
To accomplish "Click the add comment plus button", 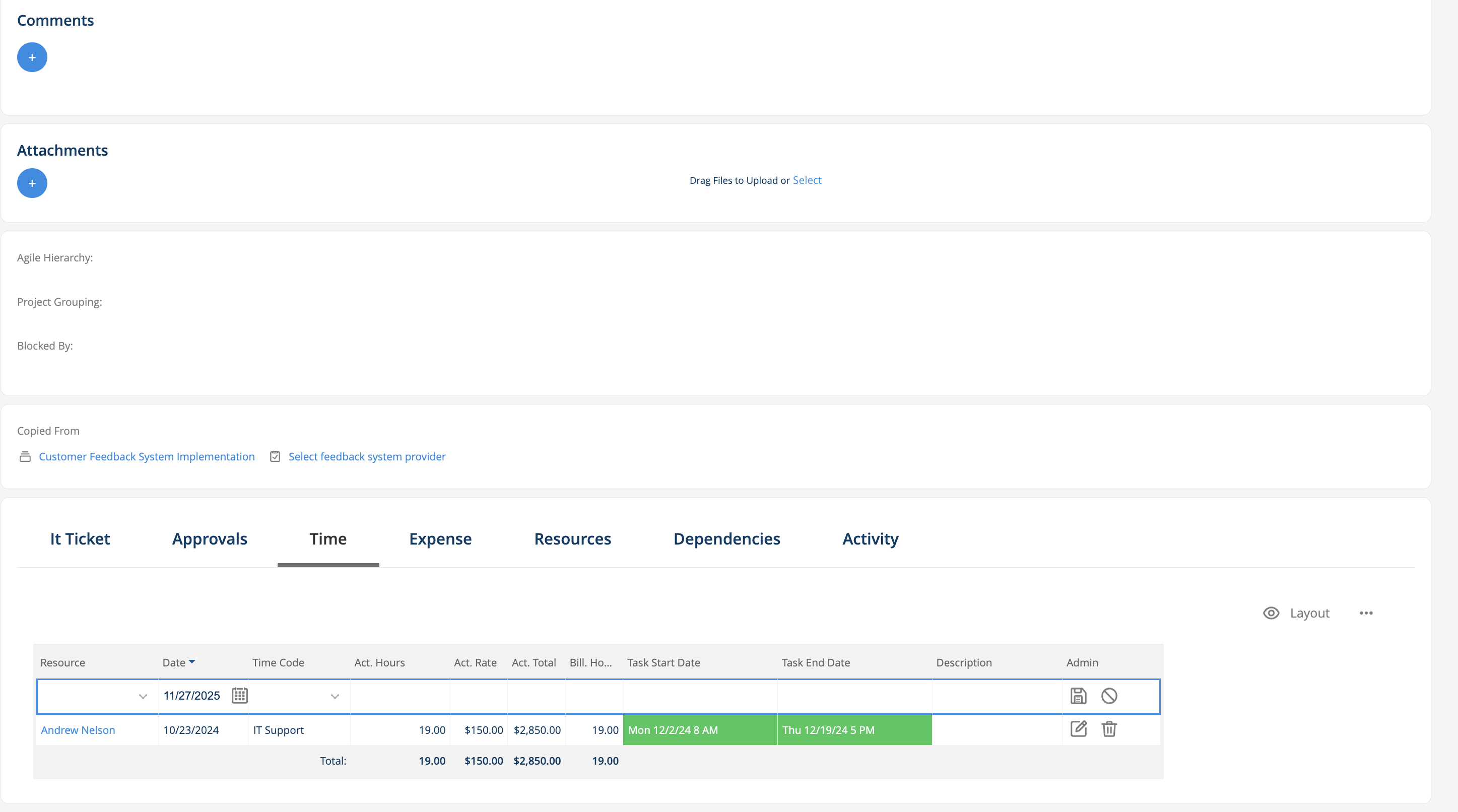I will coord(32,57).
